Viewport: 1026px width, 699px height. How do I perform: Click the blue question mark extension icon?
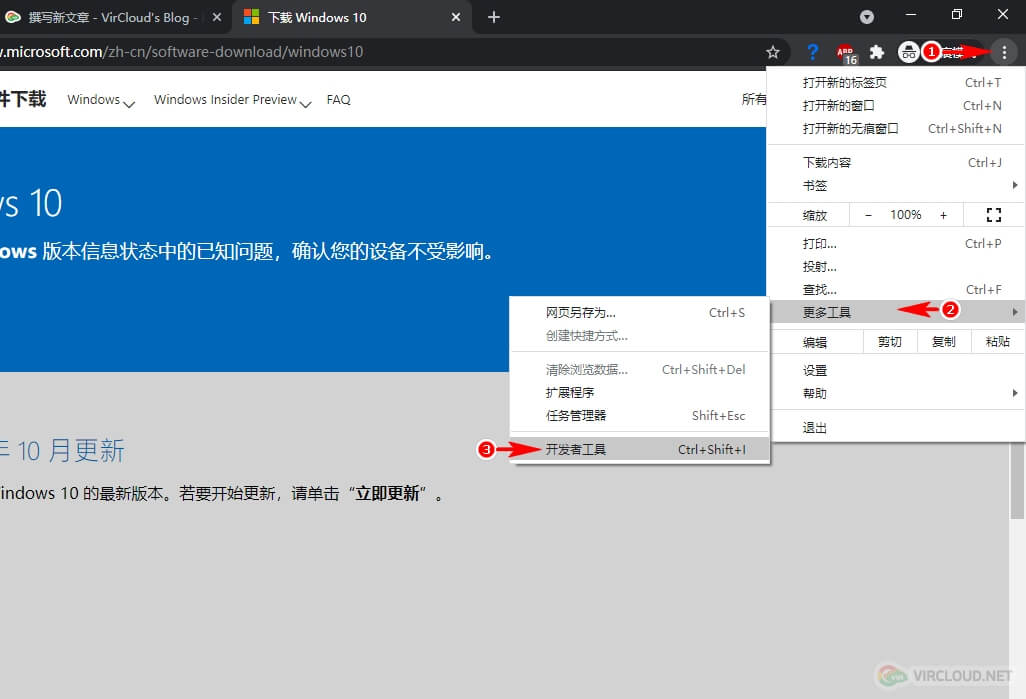click(x=813, y=52)
